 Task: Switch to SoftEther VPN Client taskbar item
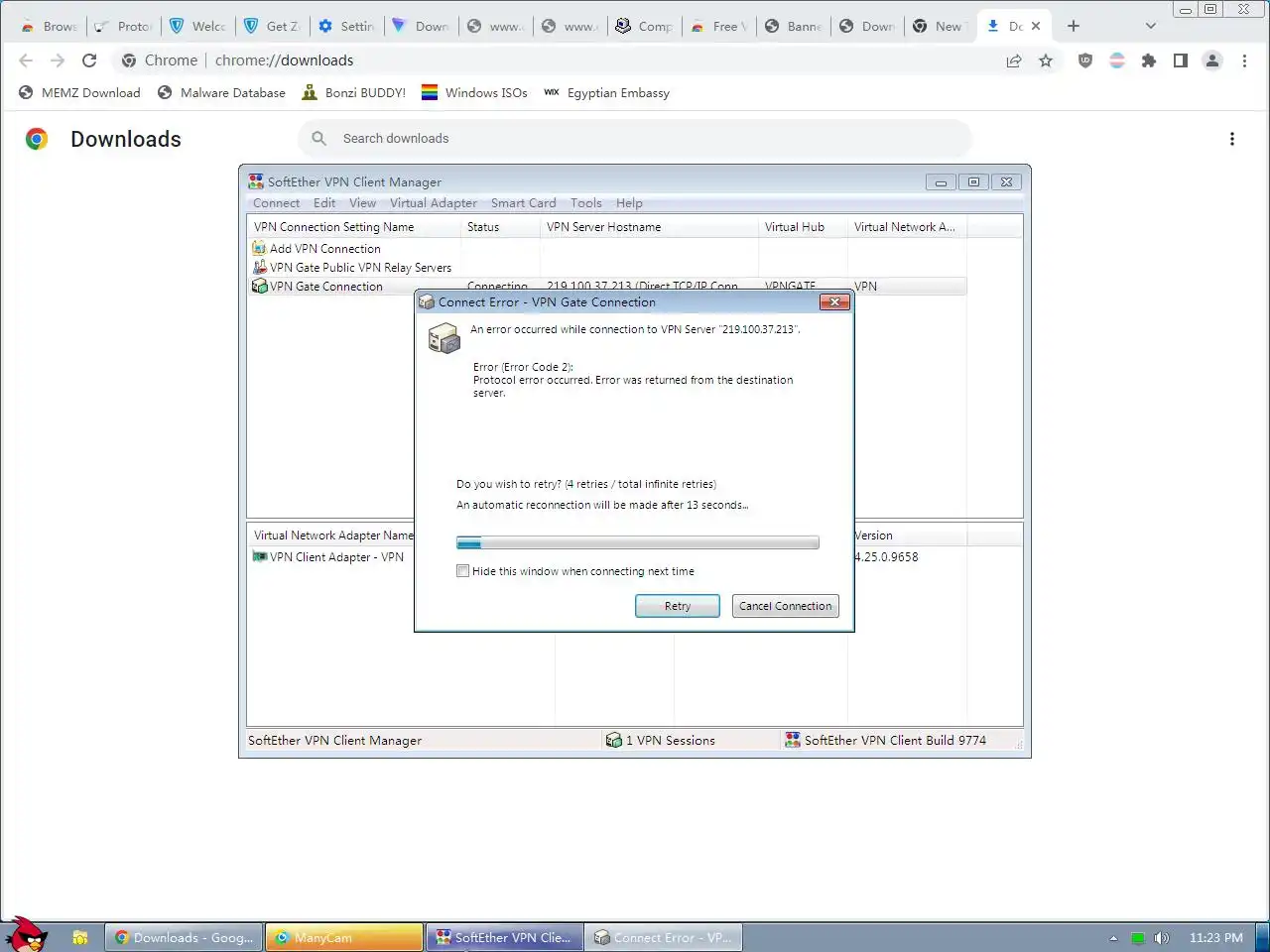pyautogui.click(x=504, y=937)
